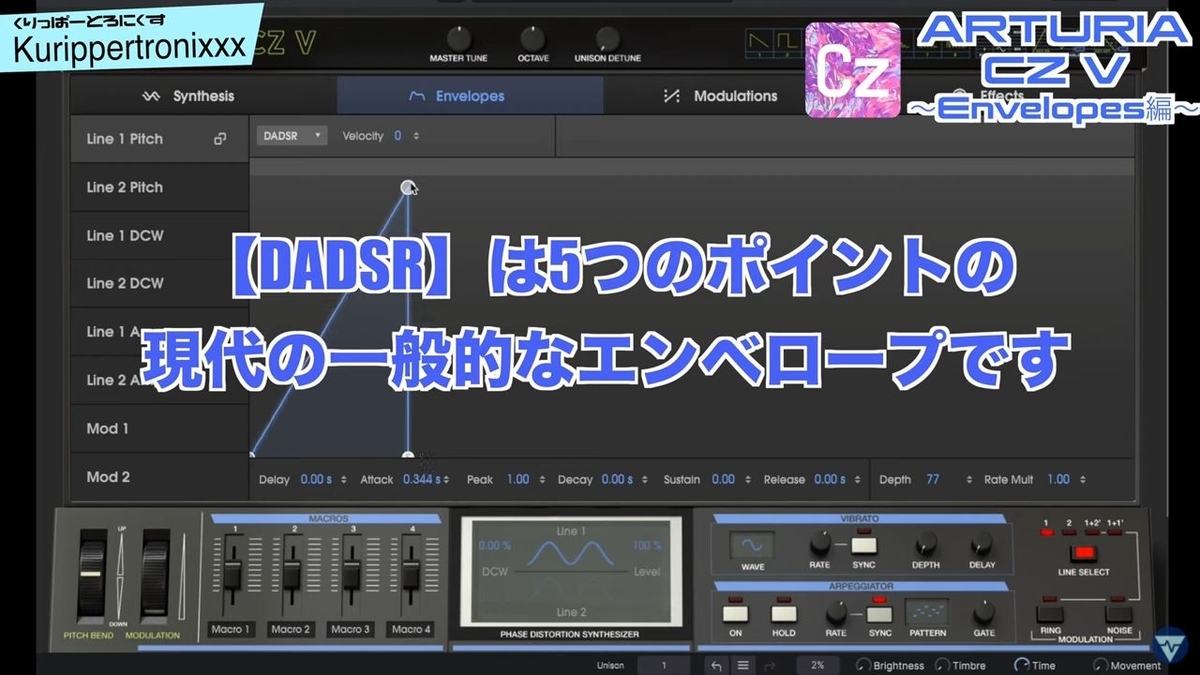The height and width of the screenshot is (675, 1200).
Task: Enable Noise modulation button
Action: click(x=1118, y=613)
